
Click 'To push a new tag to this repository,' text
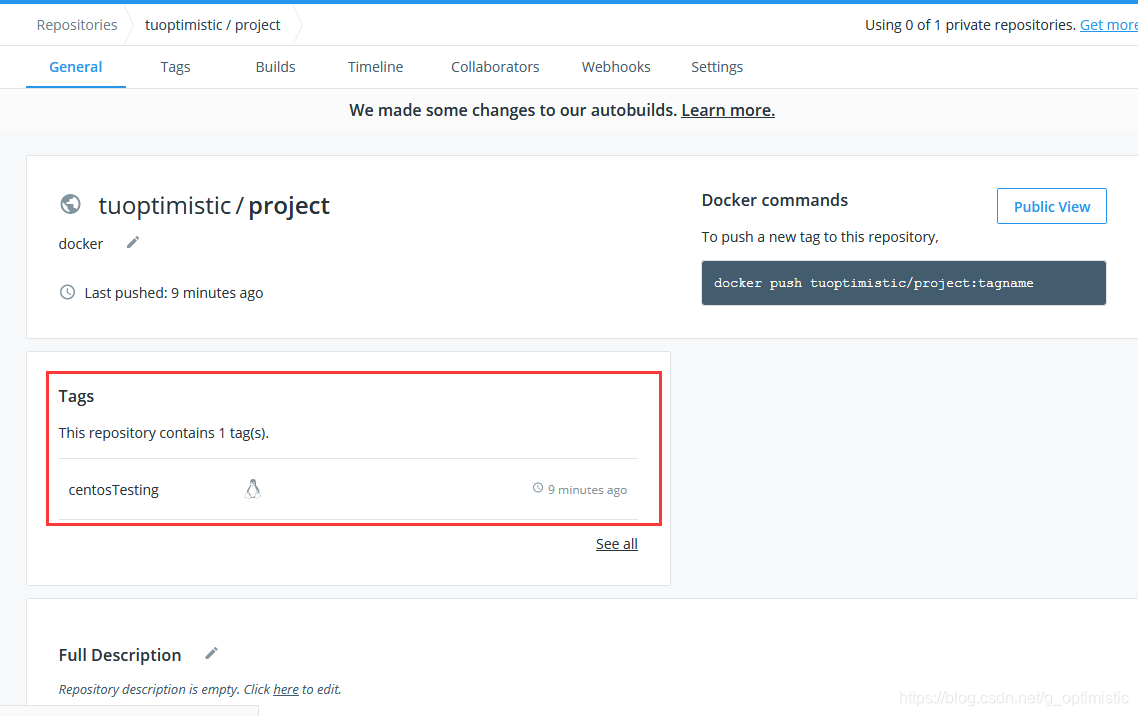820,237
